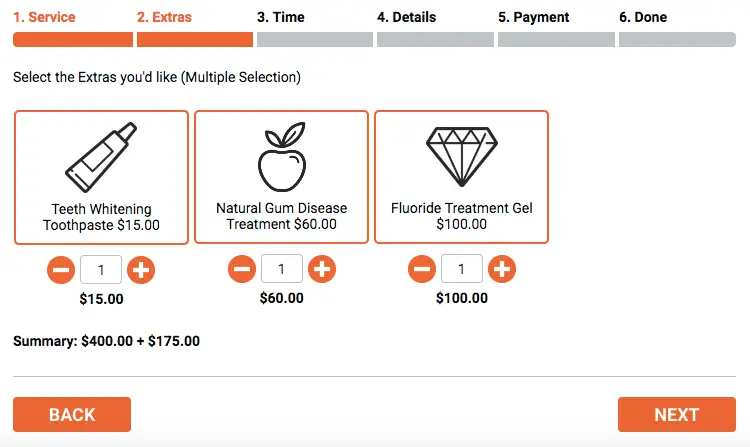Toggle the Natural Gum Disease Treatment card
This screenshot has height=447, width=750.
[282, 177]
